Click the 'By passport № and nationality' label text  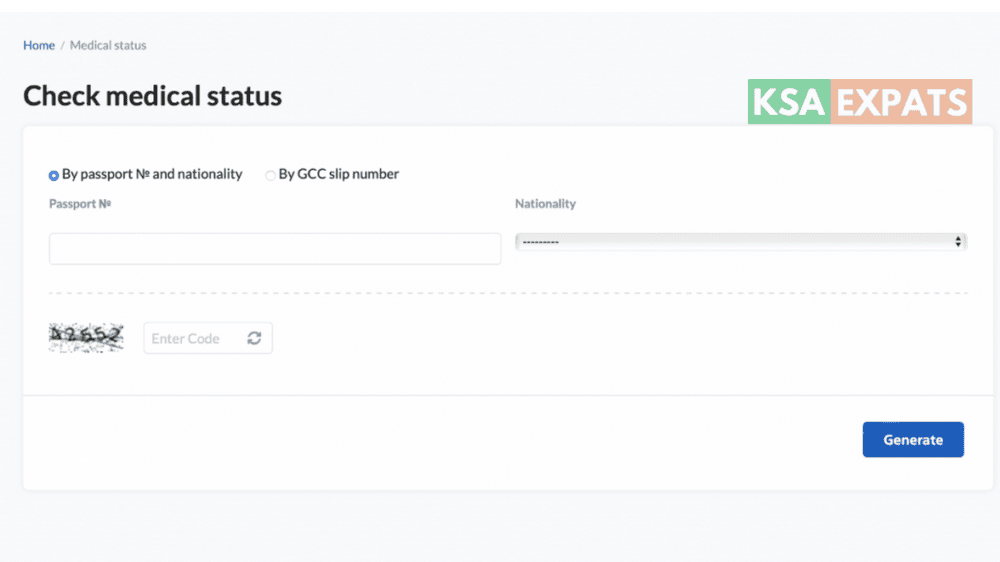(x=152, y=174)
